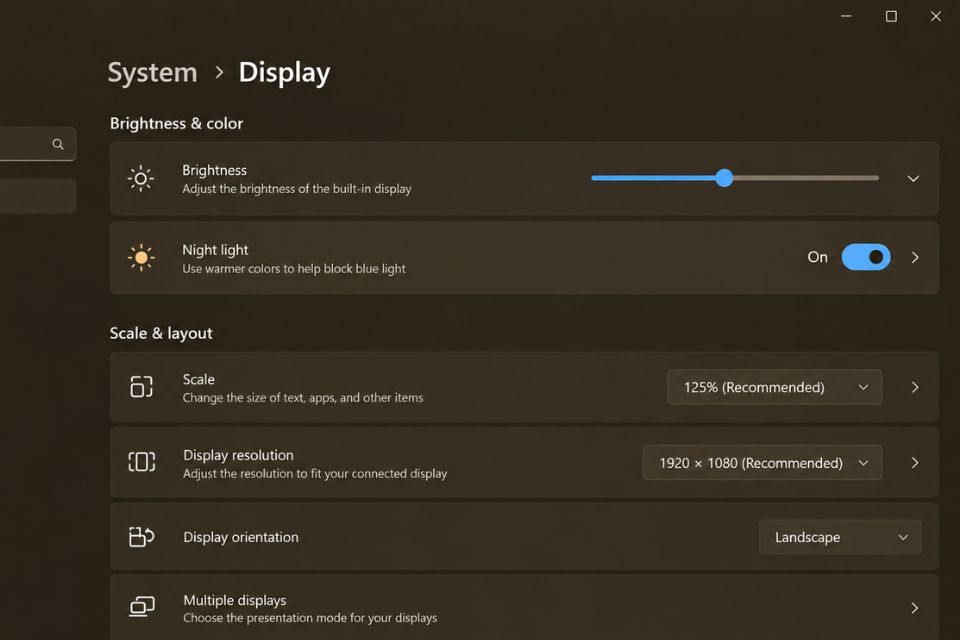Click the Scale row icon
The height and width of the screenshot is (640, 960).
pos(141,386)
